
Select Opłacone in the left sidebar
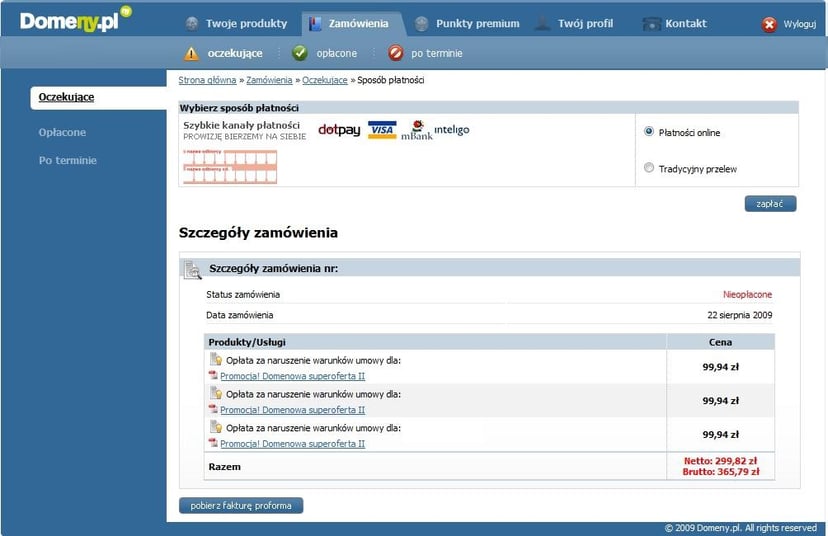pyautogui.click(x=62, y=132)
